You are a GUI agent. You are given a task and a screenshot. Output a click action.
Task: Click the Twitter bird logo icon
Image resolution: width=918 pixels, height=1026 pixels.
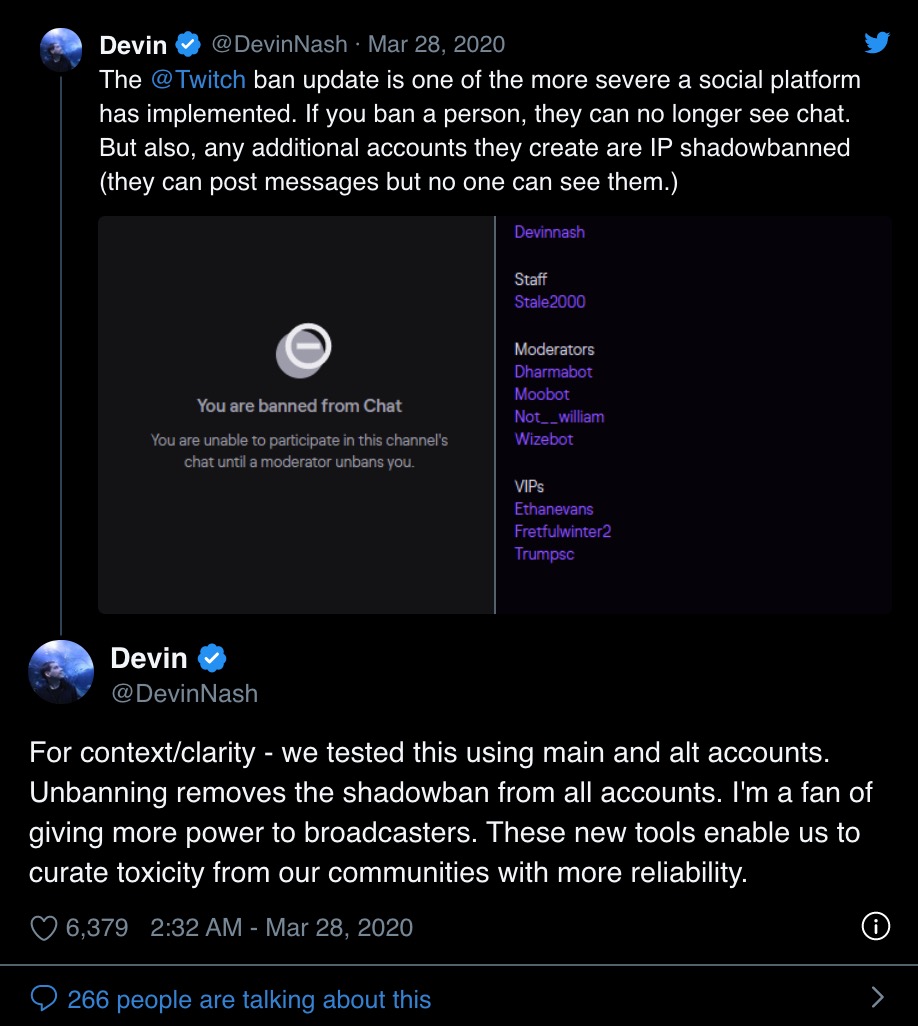point(877,43)
